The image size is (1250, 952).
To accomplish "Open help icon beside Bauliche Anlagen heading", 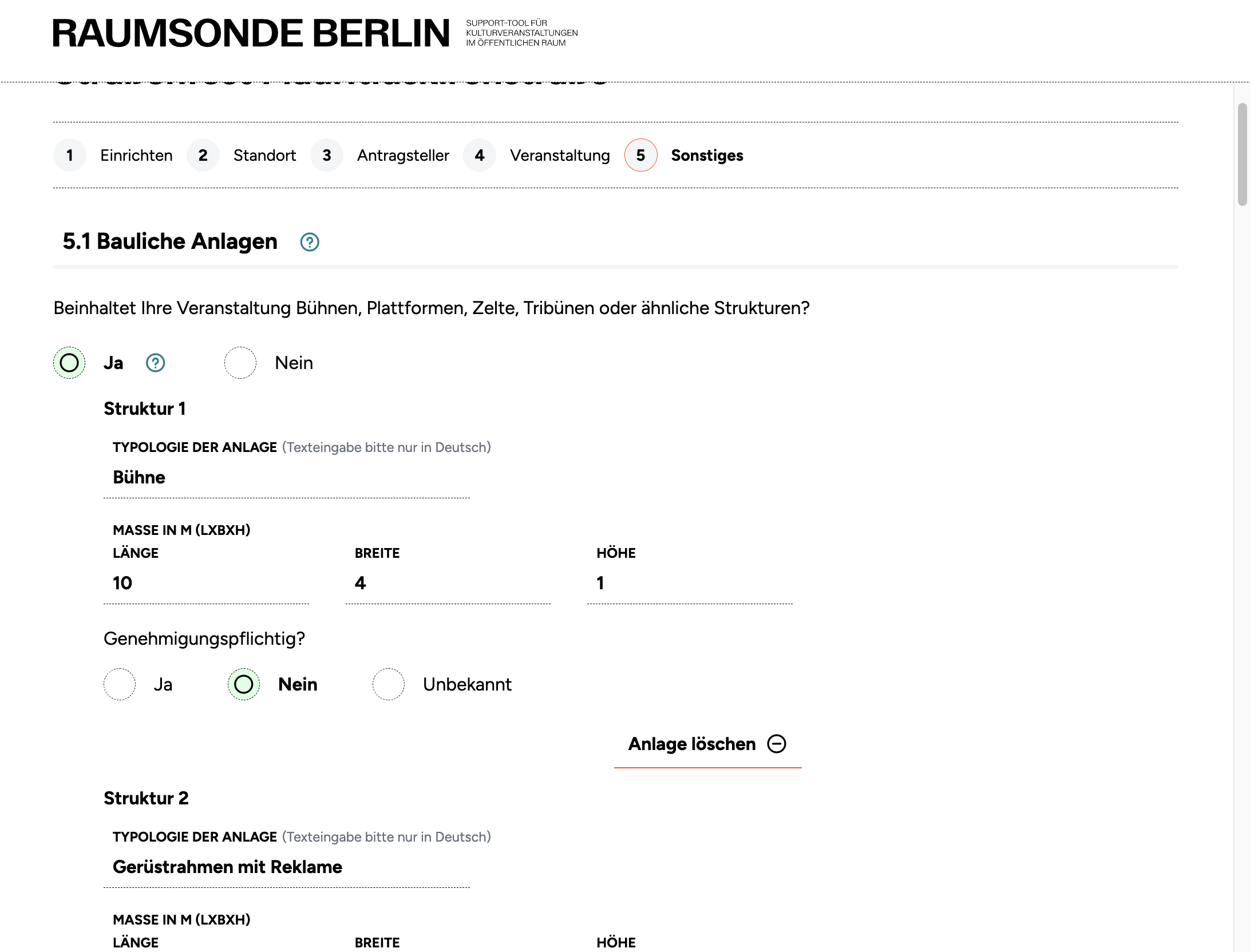I will 310,242.
